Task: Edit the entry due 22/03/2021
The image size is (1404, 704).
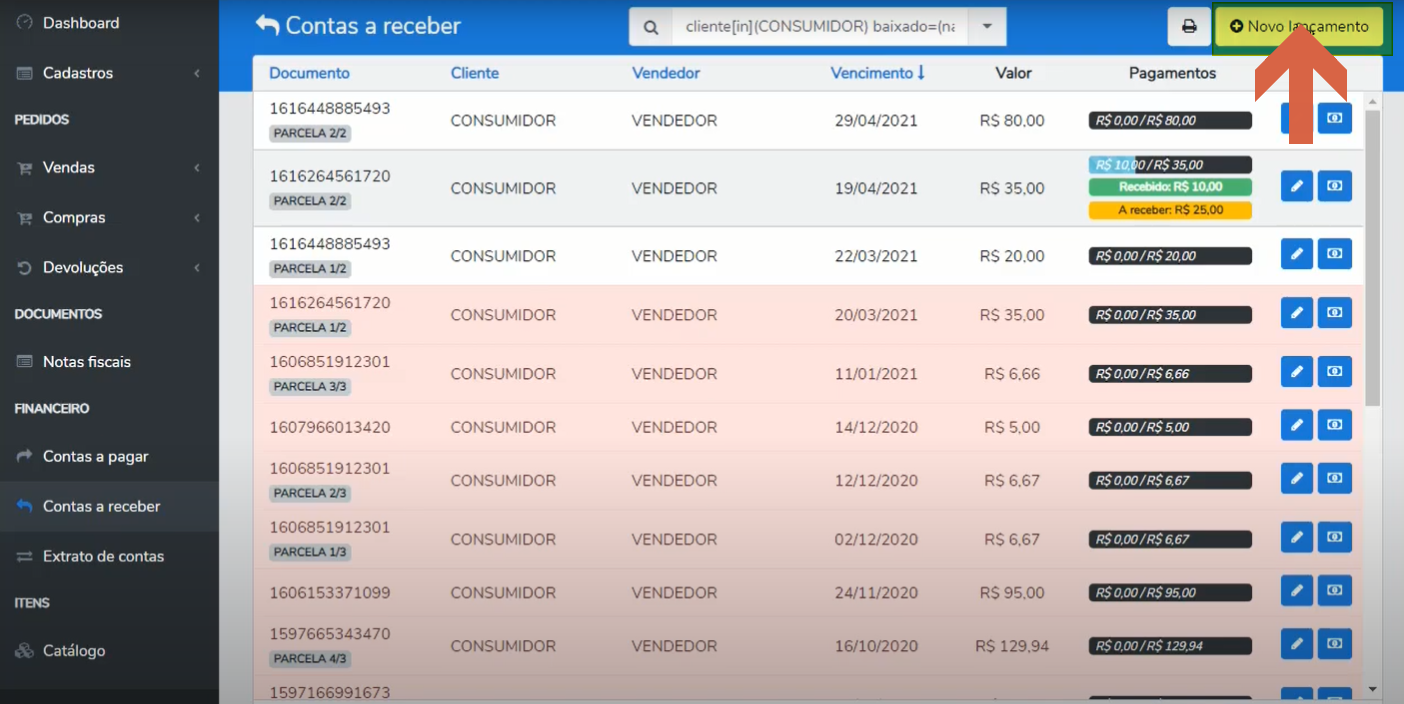Action: 1297,254
